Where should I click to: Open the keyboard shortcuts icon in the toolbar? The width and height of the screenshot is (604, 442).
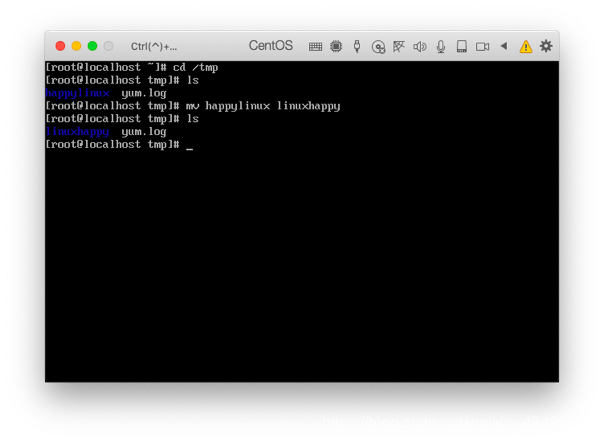[x=315, y=47]
